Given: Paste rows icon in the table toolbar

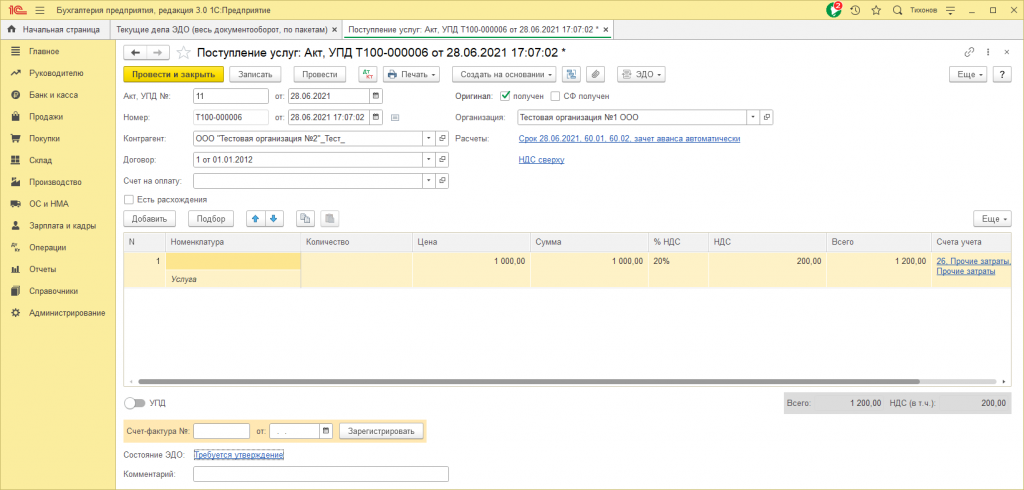Looking at the screenshot, I should (330, 218).
